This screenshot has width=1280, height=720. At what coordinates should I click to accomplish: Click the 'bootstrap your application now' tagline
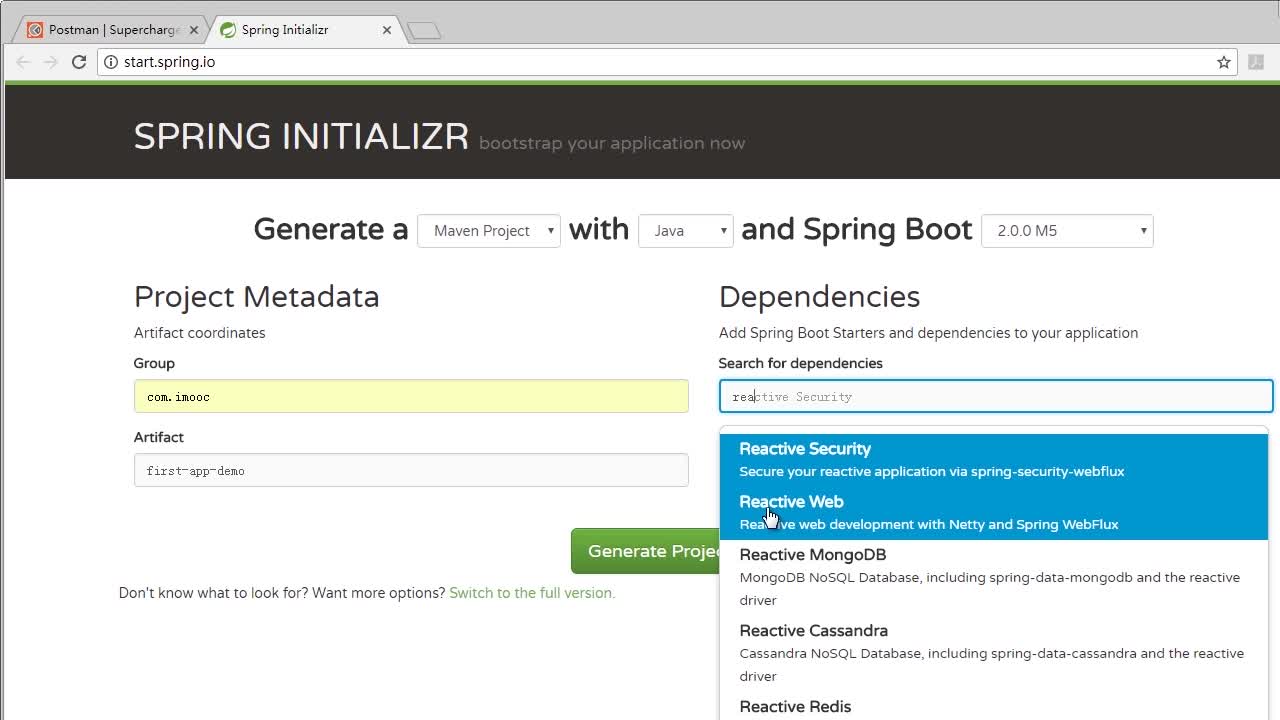click(x=612, y=143)
